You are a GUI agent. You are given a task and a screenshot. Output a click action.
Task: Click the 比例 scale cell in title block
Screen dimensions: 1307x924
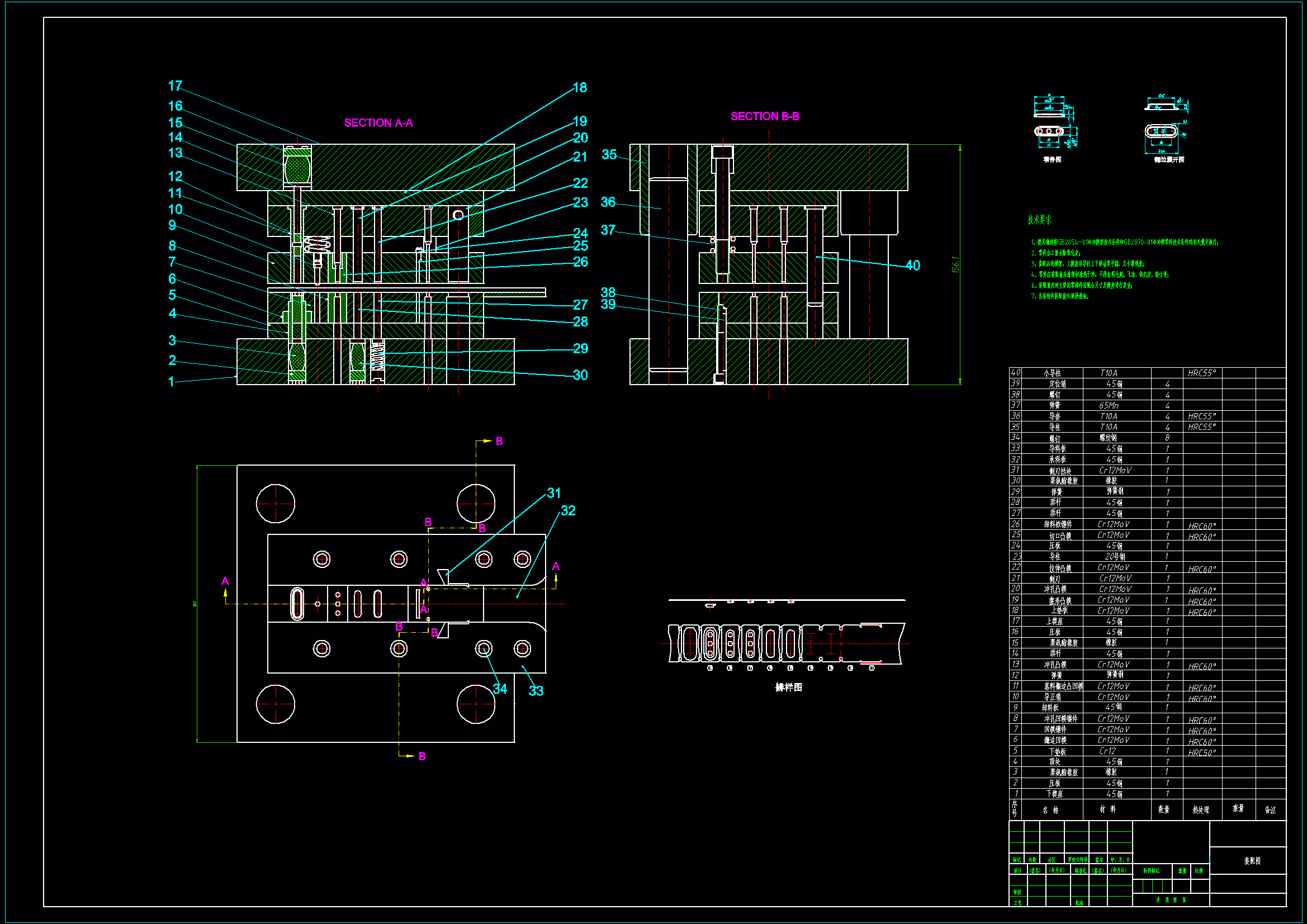[x=1199, y=870]
